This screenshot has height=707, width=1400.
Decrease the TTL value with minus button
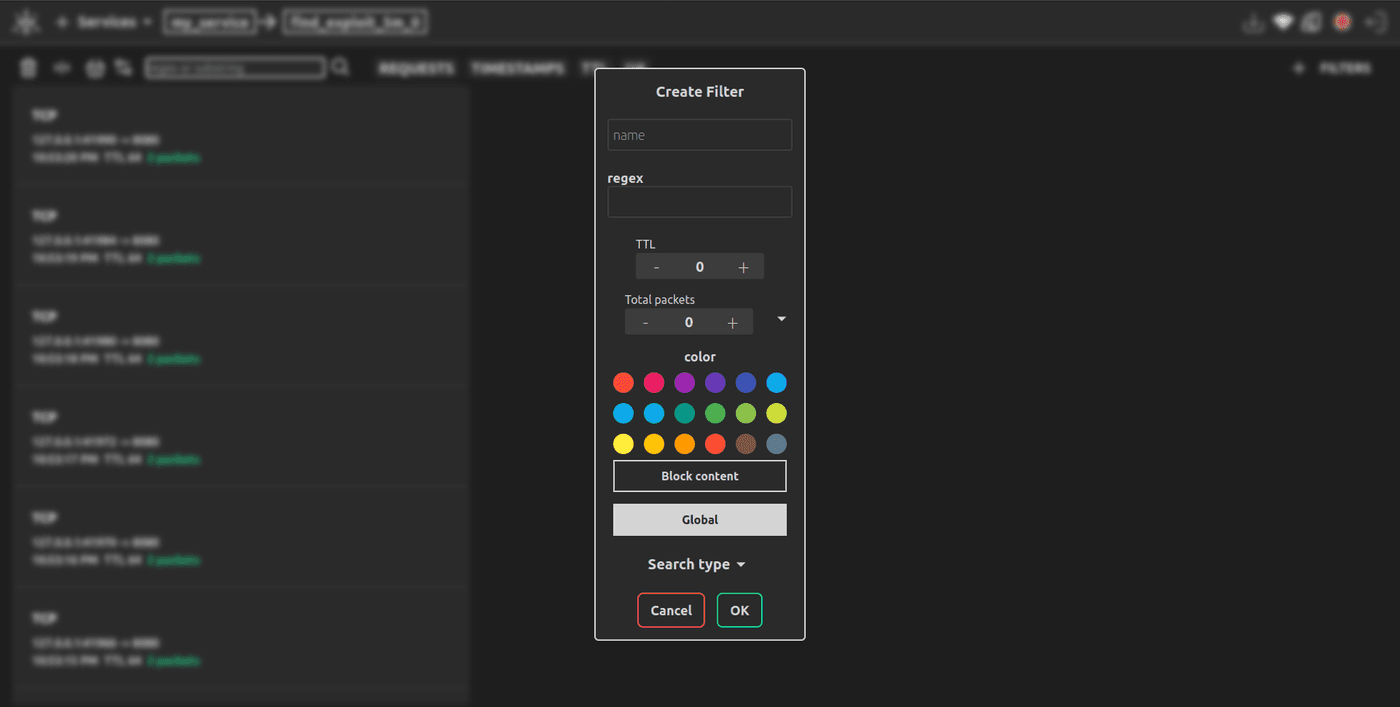coord(656,267)
